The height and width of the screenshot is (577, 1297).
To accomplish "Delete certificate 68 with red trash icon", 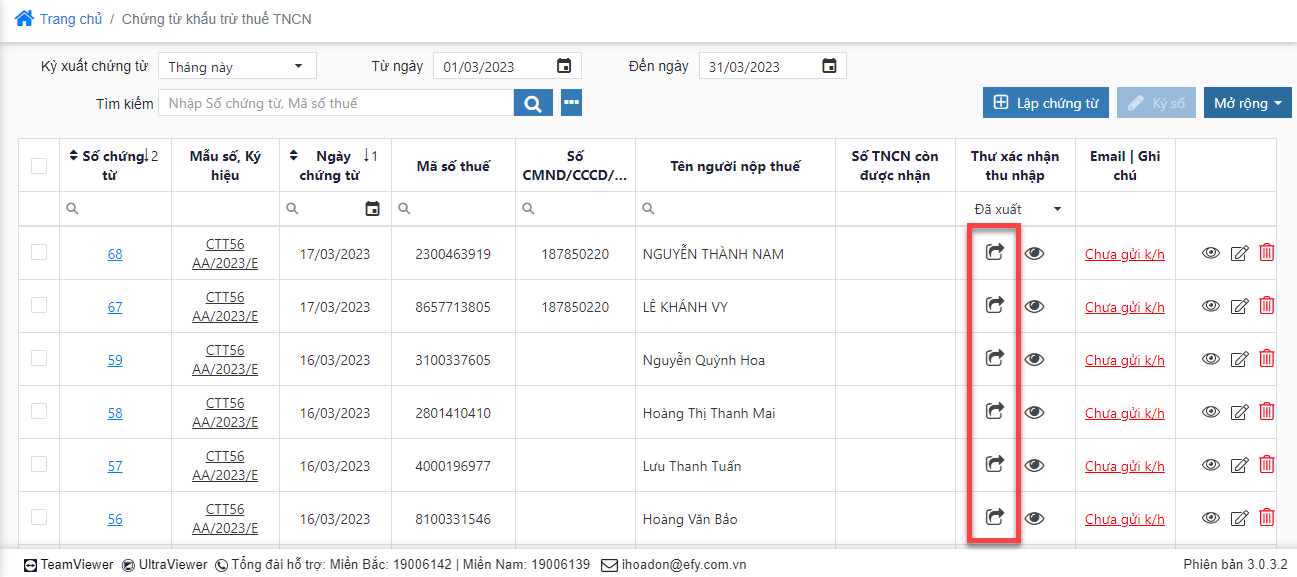I will coord(1266,253).
